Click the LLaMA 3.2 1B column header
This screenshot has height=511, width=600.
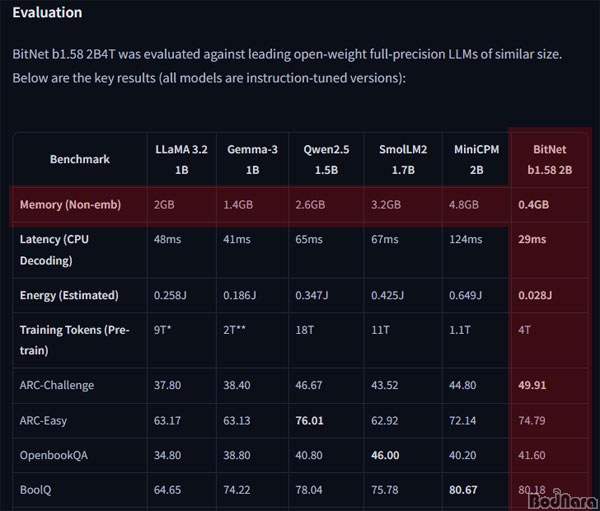181,160
